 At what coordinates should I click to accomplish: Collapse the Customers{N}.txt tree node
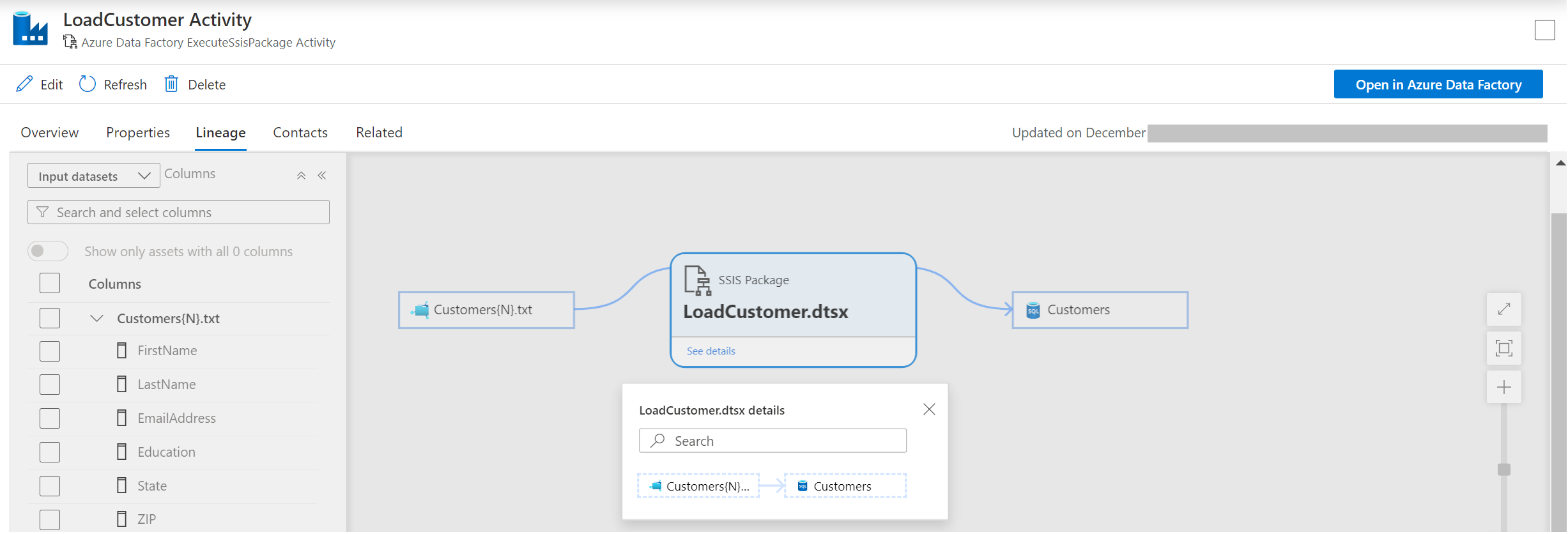[x=97, y=318]
